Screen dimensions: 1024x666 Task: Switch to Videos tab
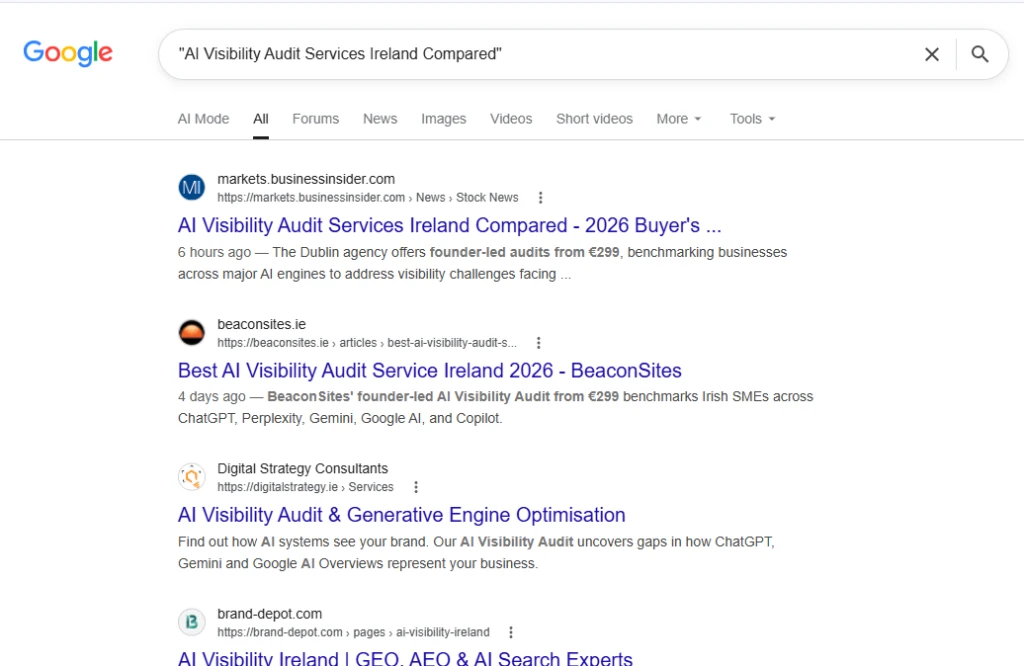point(511,119)
